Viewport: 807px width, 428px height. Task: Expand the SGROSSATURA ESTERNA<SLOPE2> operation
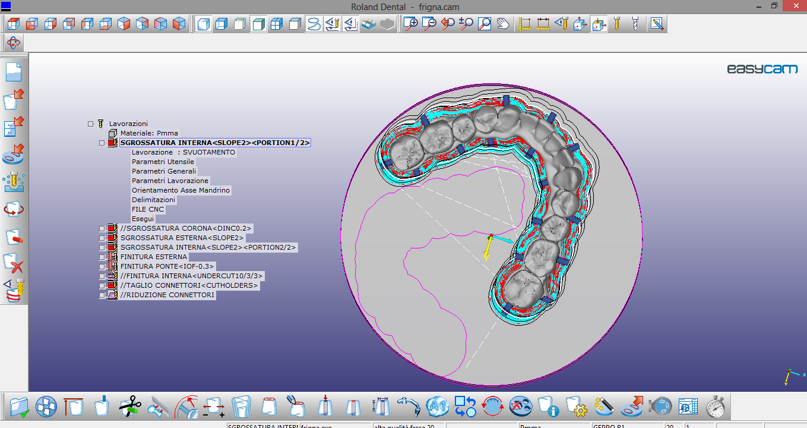[x=102, y=238]
